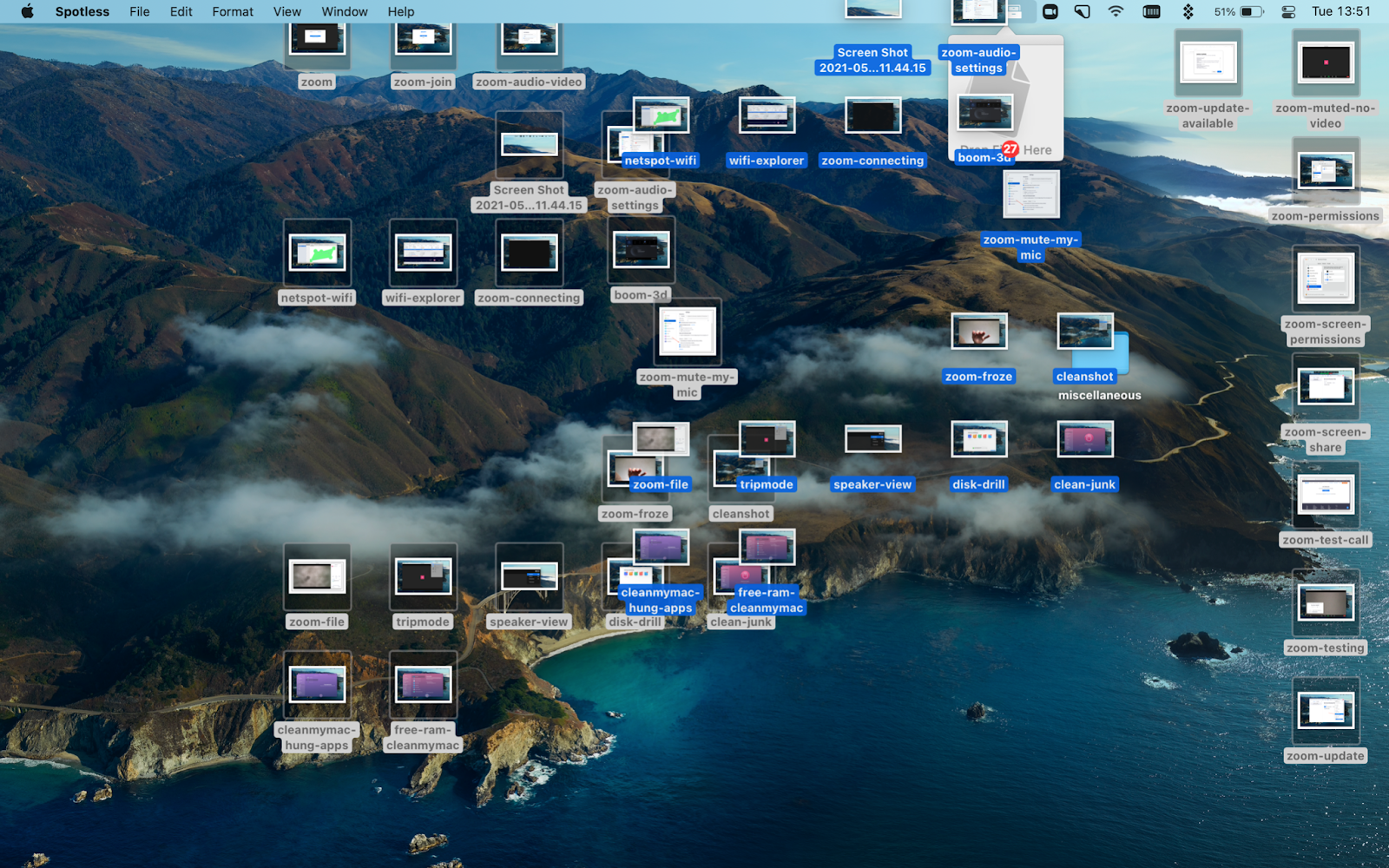Screen dimensions: 1389x868
Task: Select the gray-labeled Screen Shot 2021-05 file
Action: click(530, 145)
